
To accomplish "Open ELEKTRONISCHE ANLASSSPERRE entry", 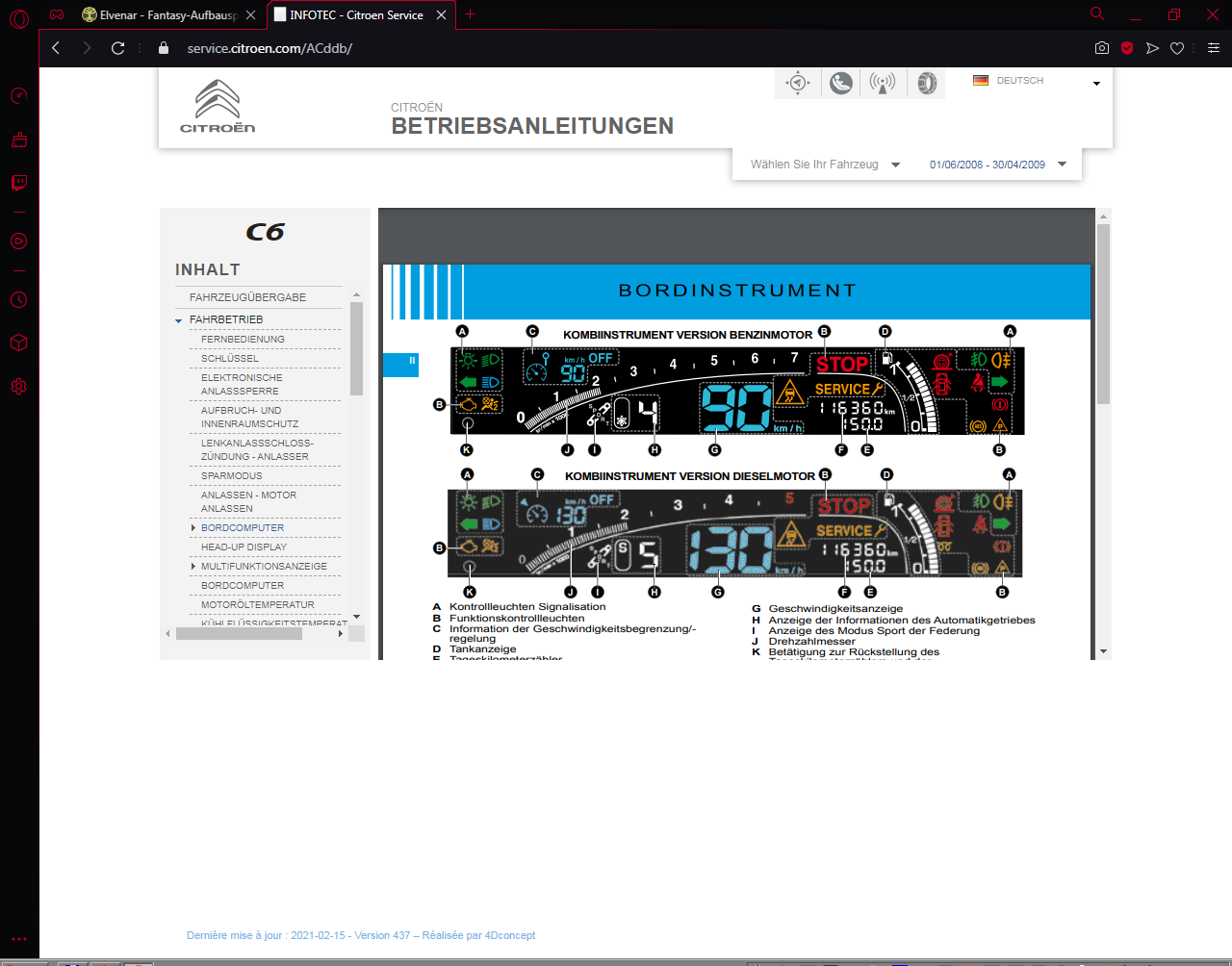I will tap(242, 385).
